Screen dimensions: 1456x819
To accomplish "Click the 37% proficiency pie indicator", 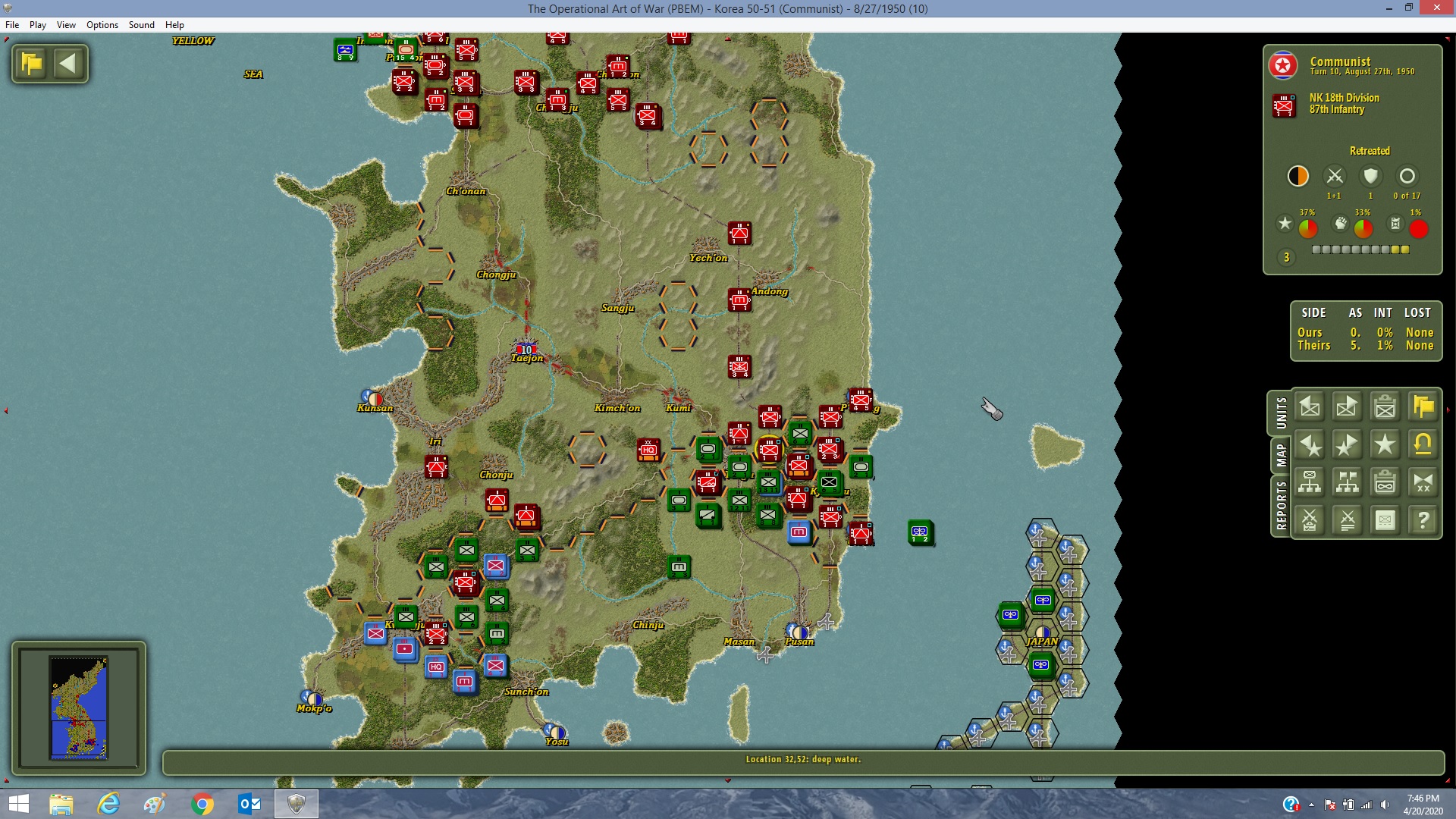I will click(1308, 228).
